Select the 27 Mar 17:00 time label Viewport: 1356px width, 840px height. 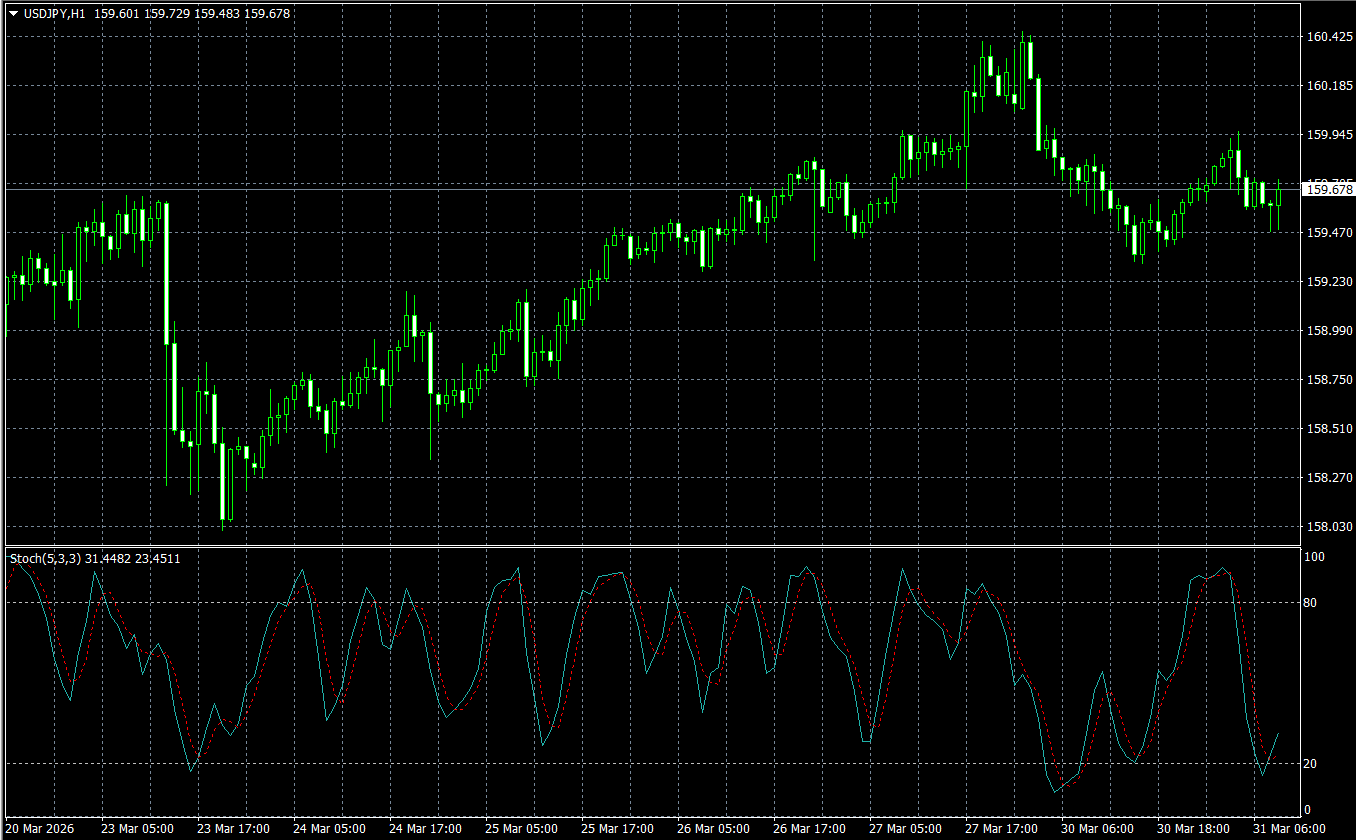pos(1001,829)
